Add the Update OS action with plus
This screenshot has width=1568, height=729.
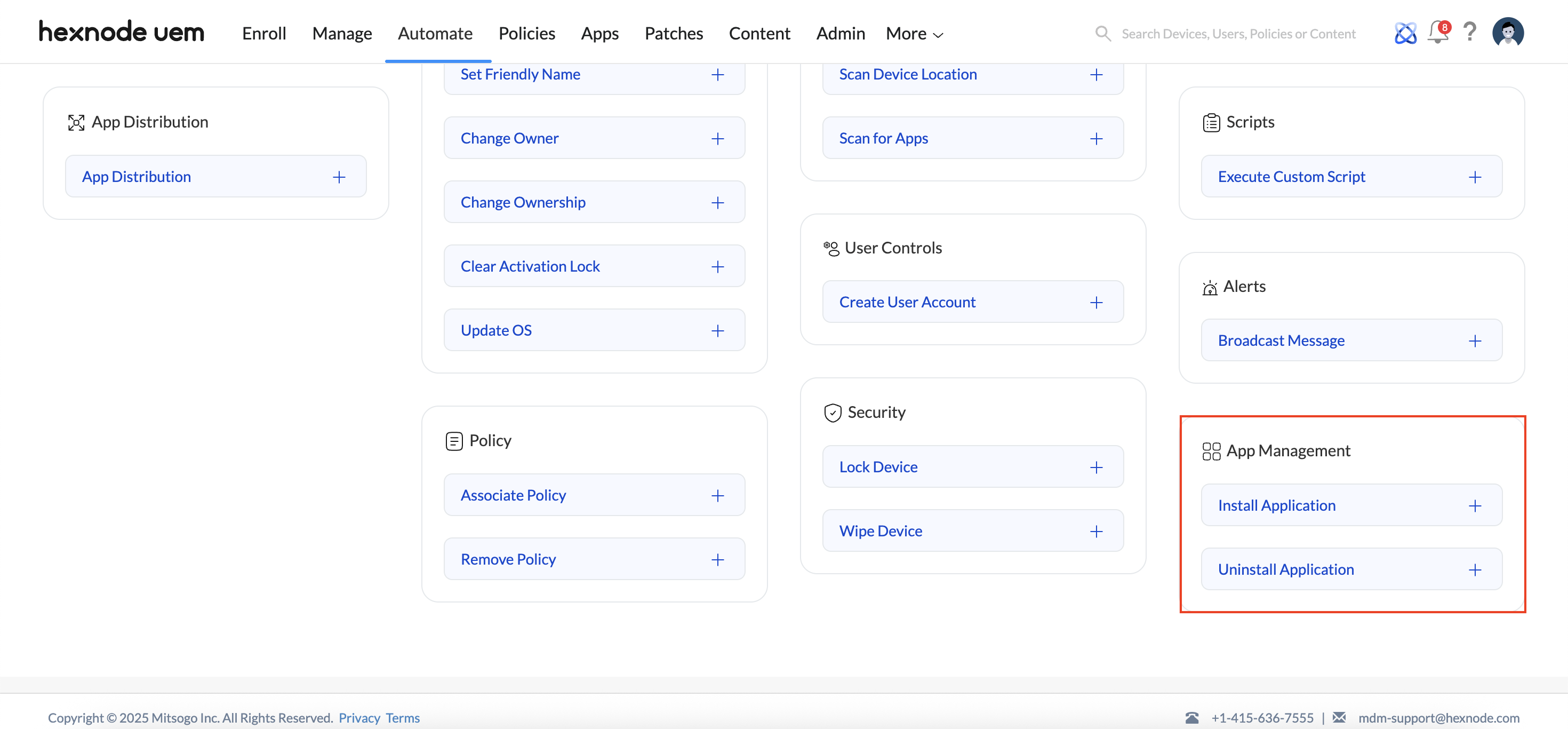[717, 331]
